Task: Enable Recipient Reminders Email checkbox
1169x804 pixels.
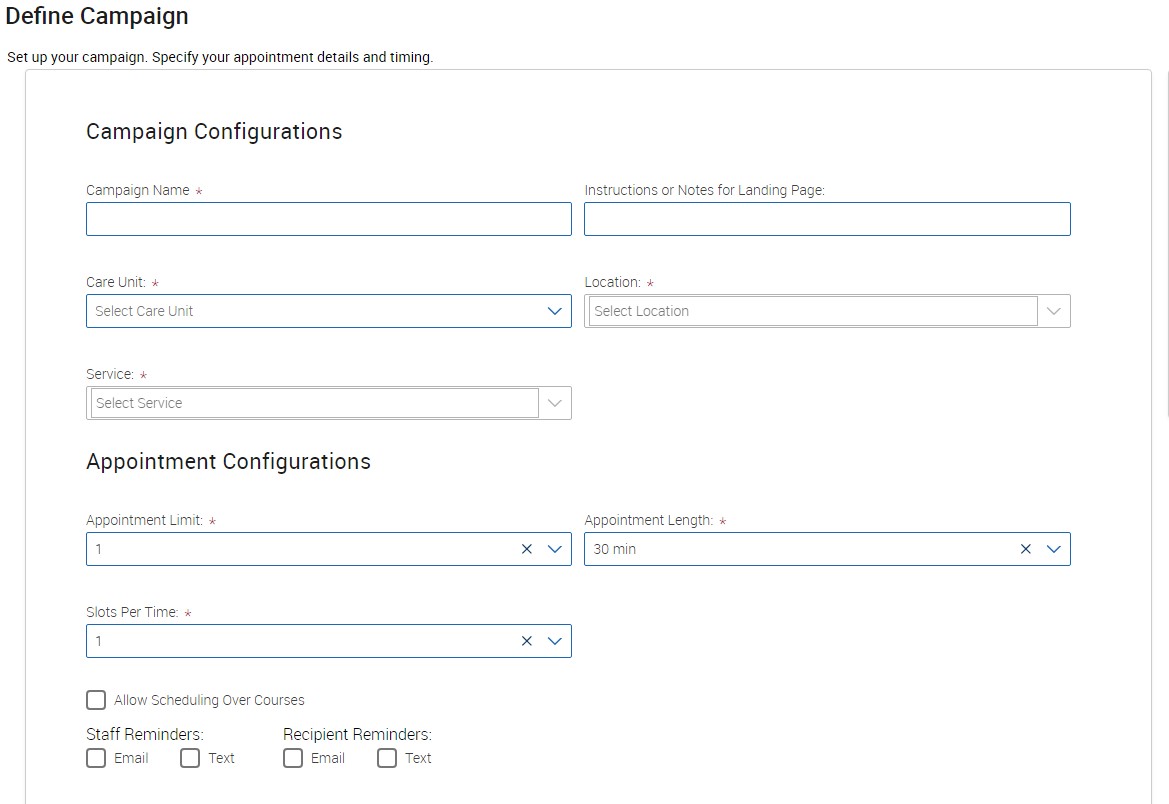Action: [293, 758]
